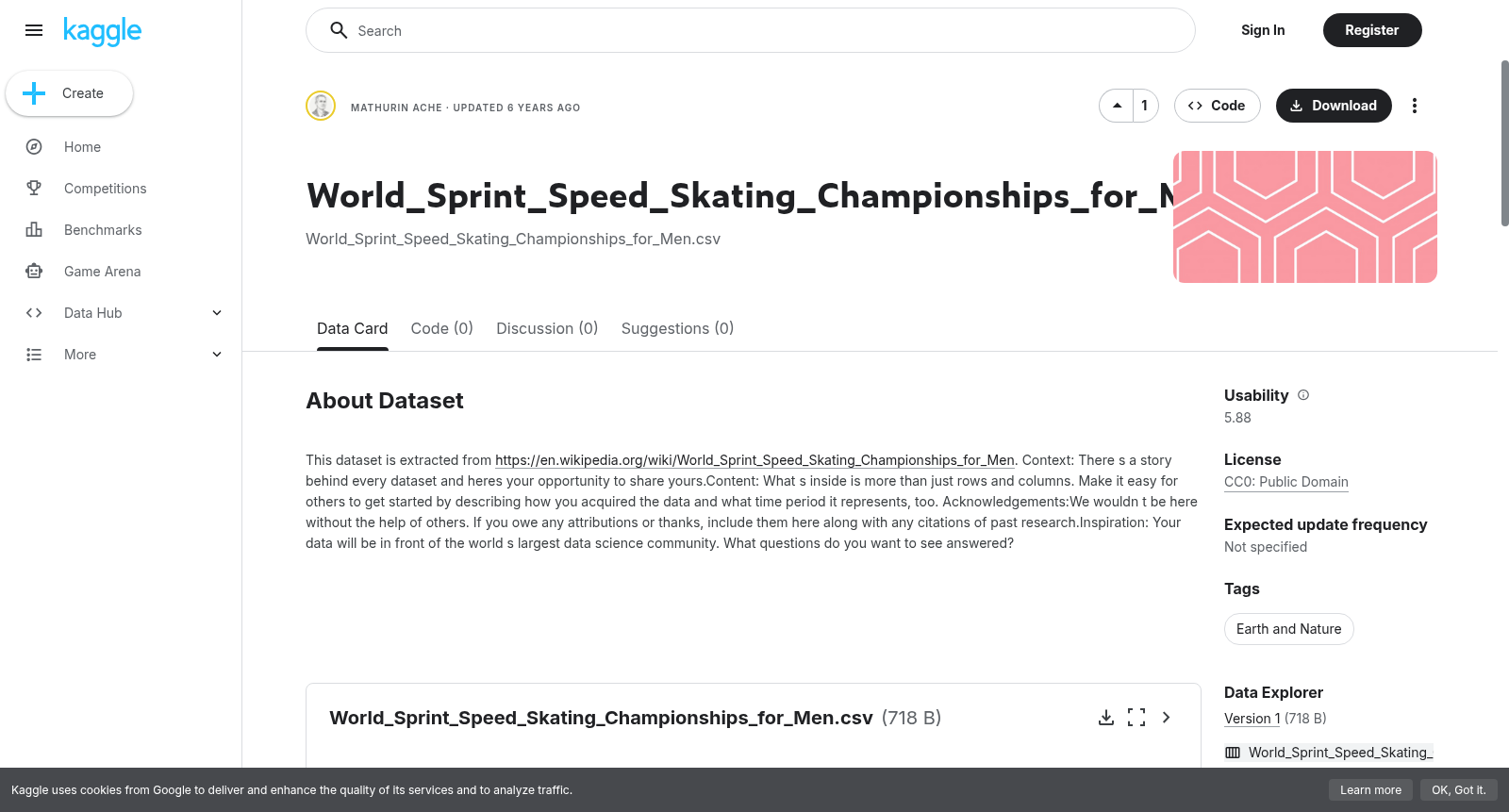Switch to the Code (0) tab

[442, 328]
